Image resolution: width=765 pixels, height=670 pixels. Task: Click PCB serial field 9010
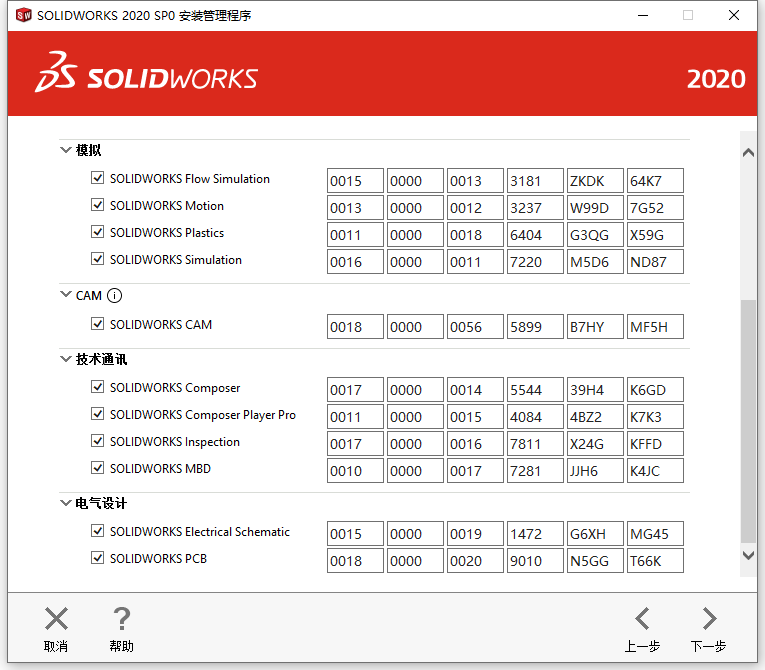pos(535,560)
